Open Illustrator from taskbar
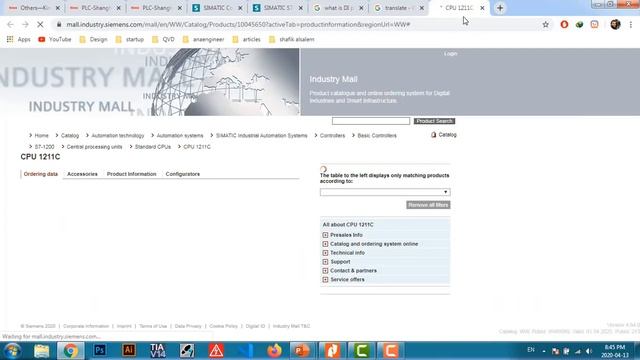This screenshot has height=360, width=640. pyautogui.click(x=129, y=351)
